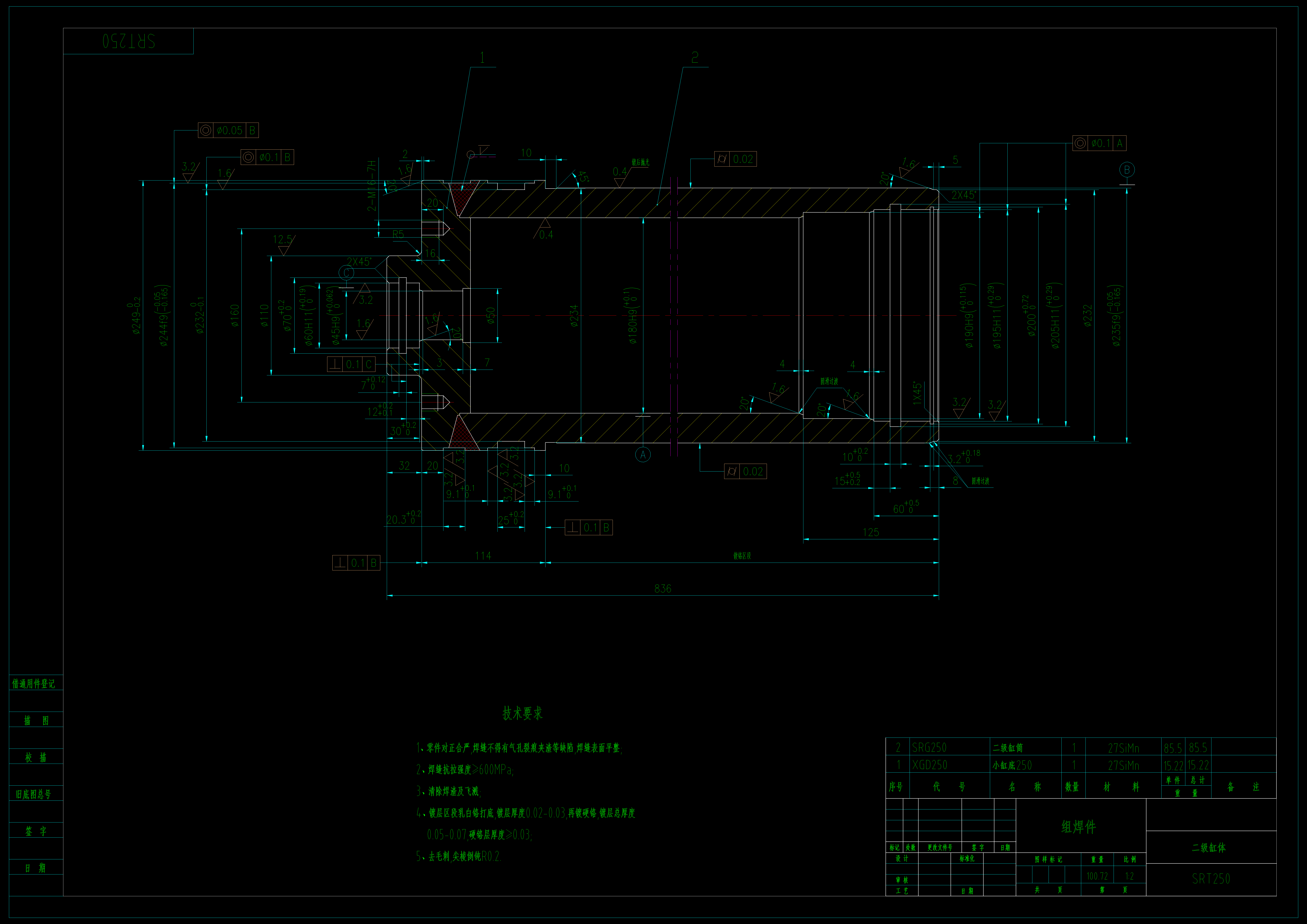The height and width of the screenshot is (924, 1307).
Task: Click 旧底图总号 in the left margin
Action: [34, 794]
